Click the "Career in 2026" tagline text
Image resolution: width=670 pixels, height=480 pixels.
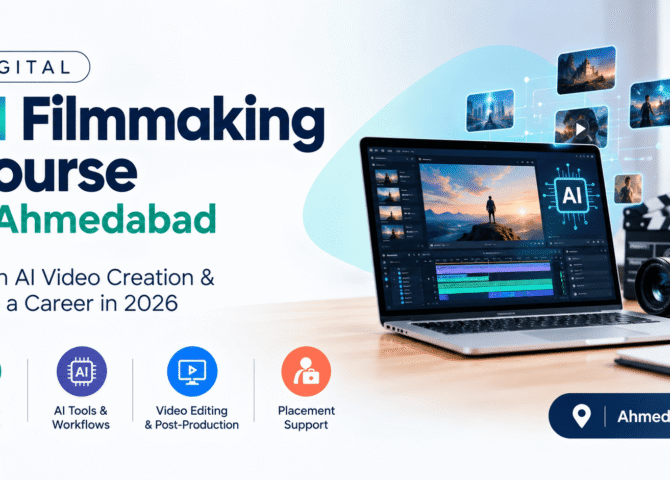point(101,303)
